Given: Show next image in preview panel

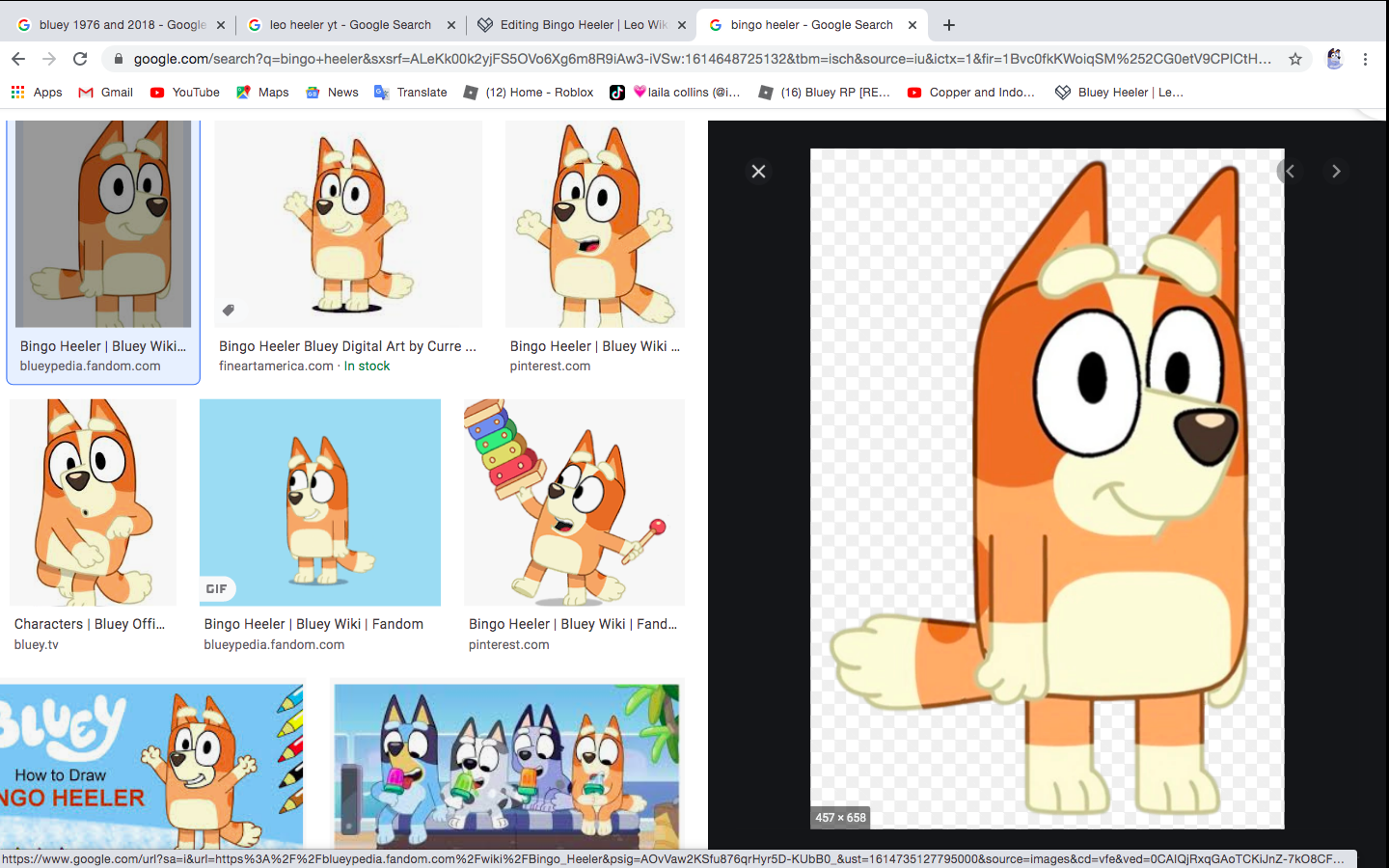Looking at the screenshot, I should coord(1336,172).
